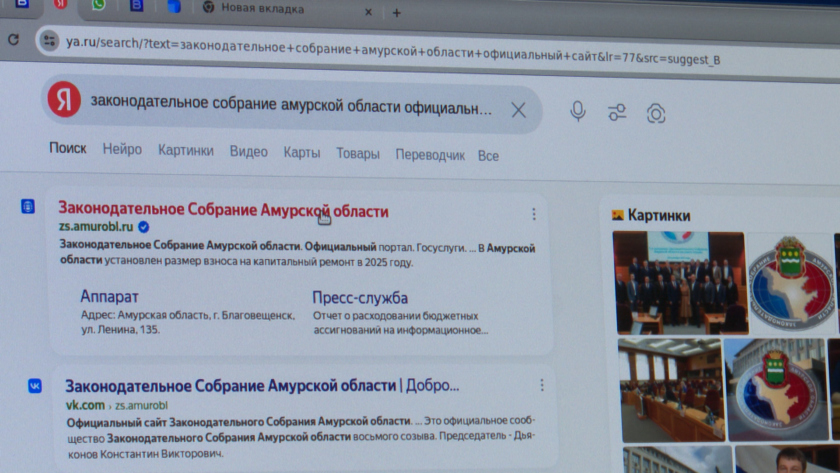Open the zs.amurobl.ru domain link
This screenshot has height=473, width=840.
pyautogui.click(x=96, y=227)
